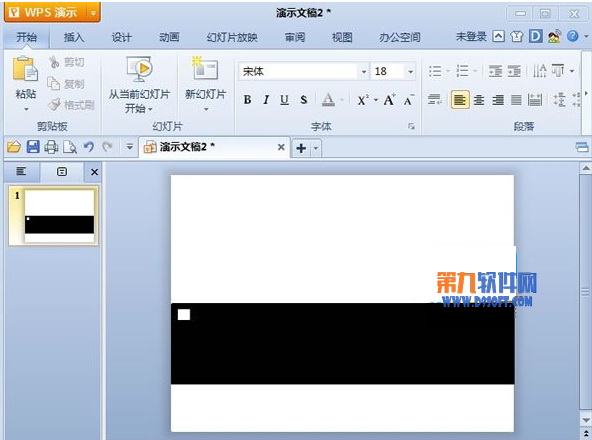Select slide 1 thumbnail
This screenshot has height=440, width=592.
(54, 216)
